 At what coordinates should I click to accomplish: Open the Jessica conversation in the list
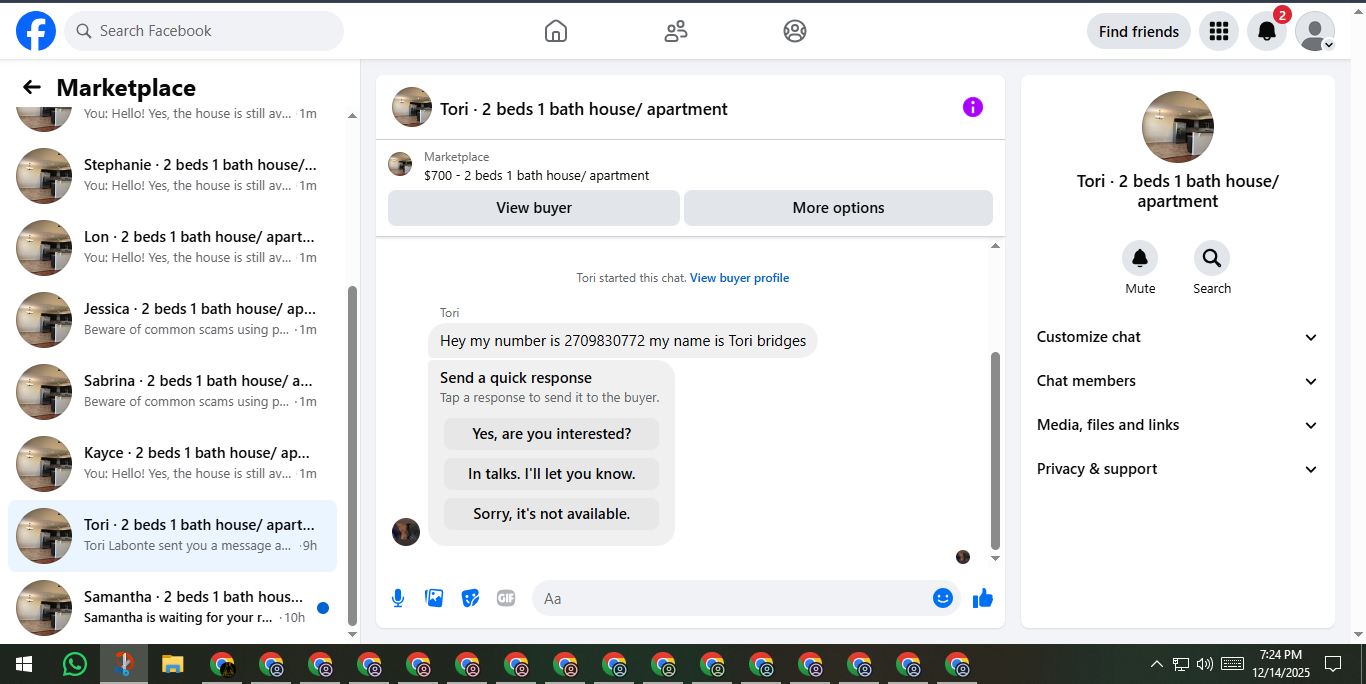point(172,320)
